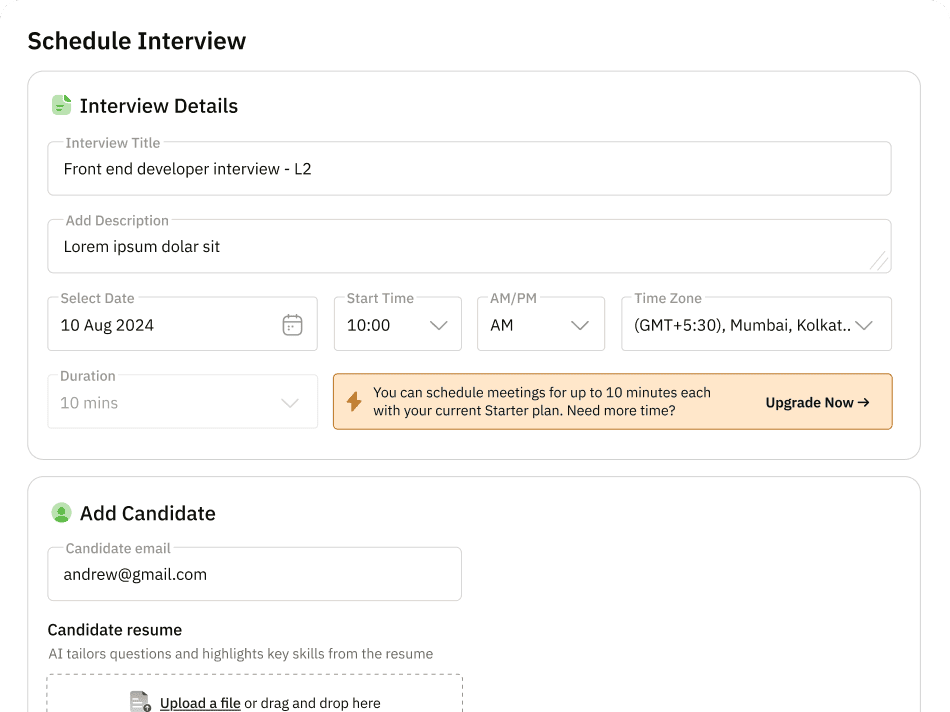The image size is (950, 712).
Task: Open the AM/PM dropdown
Action: pos(540,325)
